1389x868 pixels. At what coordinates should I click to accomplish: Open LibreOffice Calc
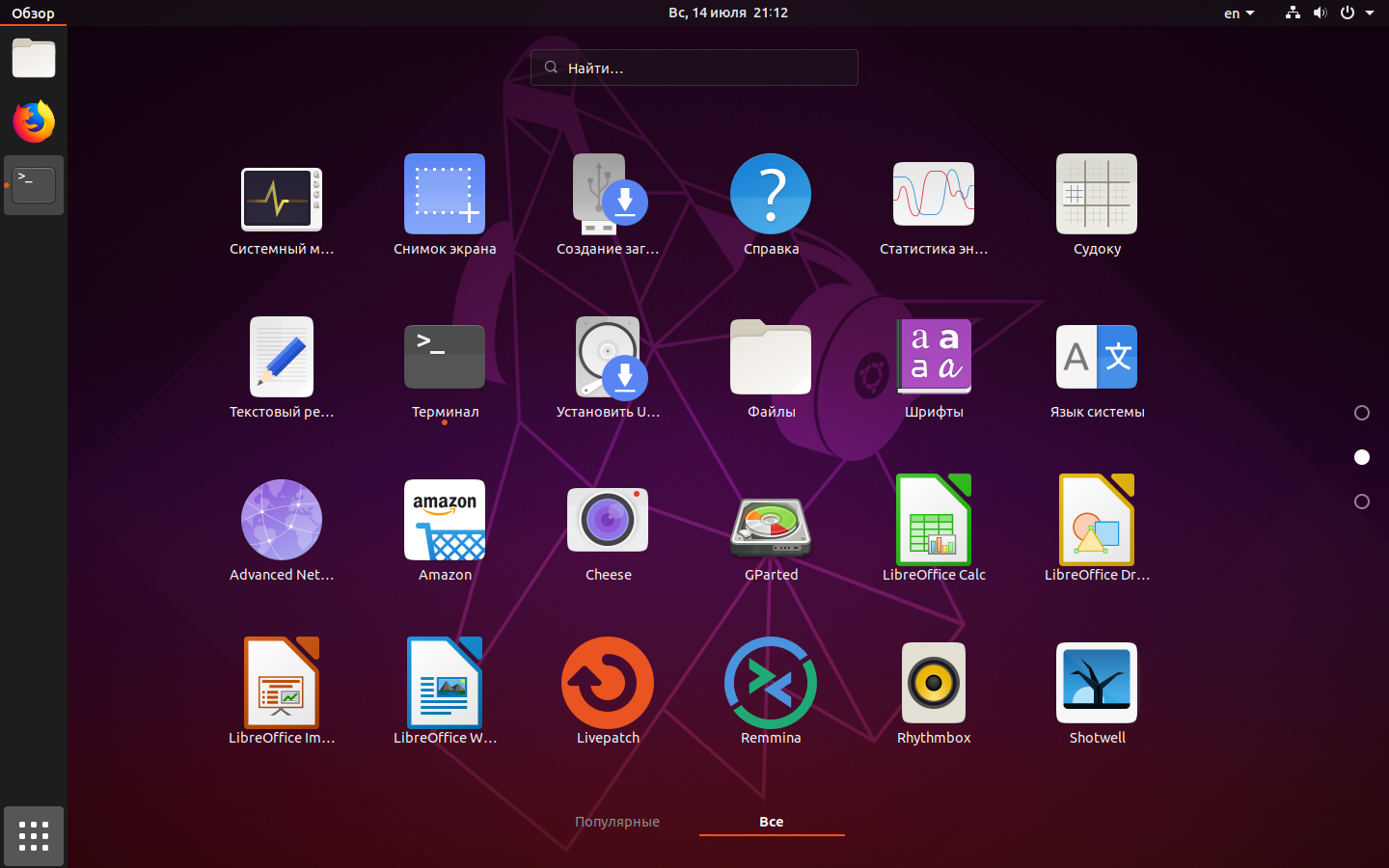933,521
